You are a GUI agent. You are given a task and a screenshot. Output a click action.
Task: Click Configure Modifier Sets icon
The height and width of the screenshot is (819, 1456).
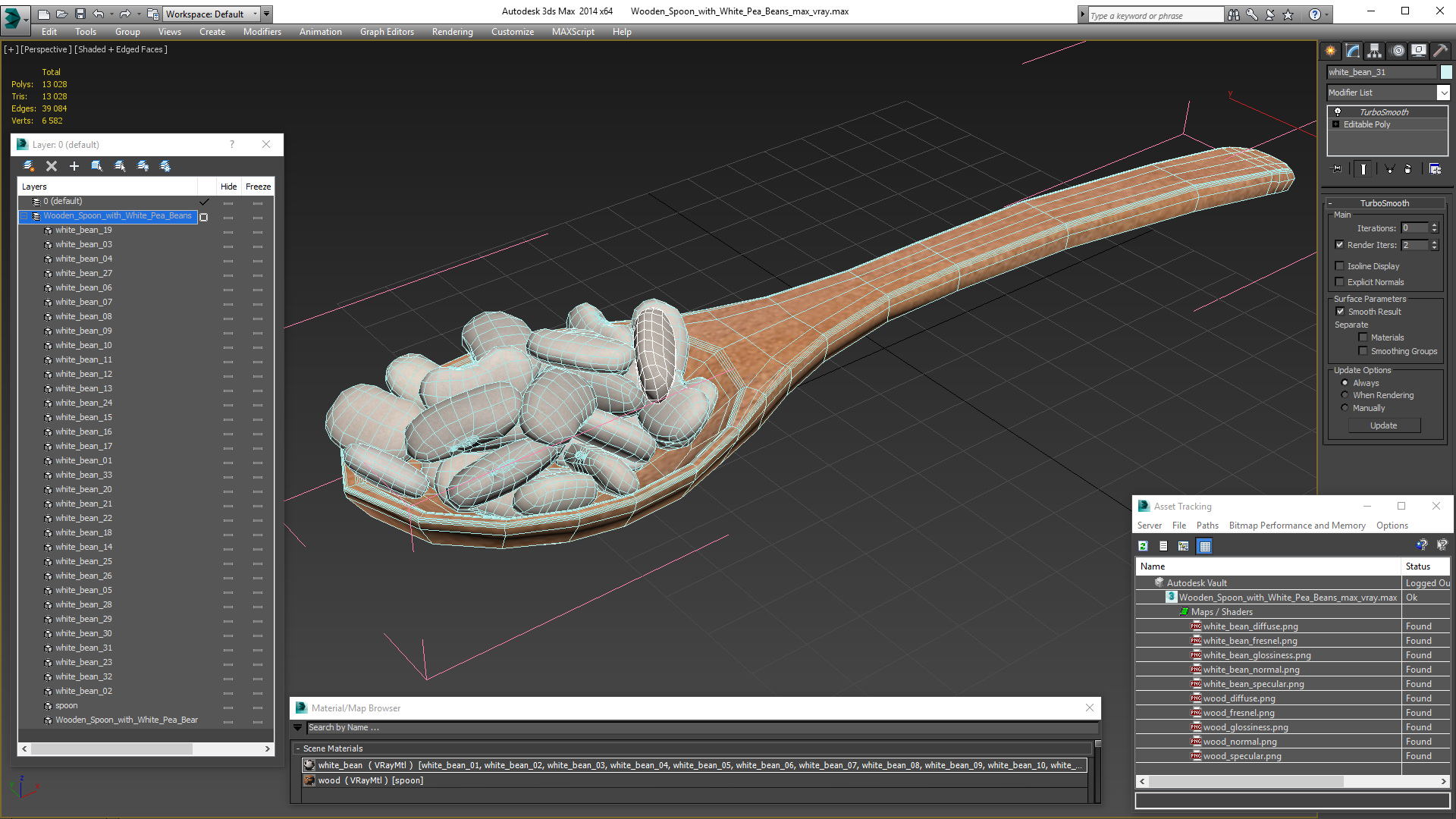click(x=1436, y=169)
